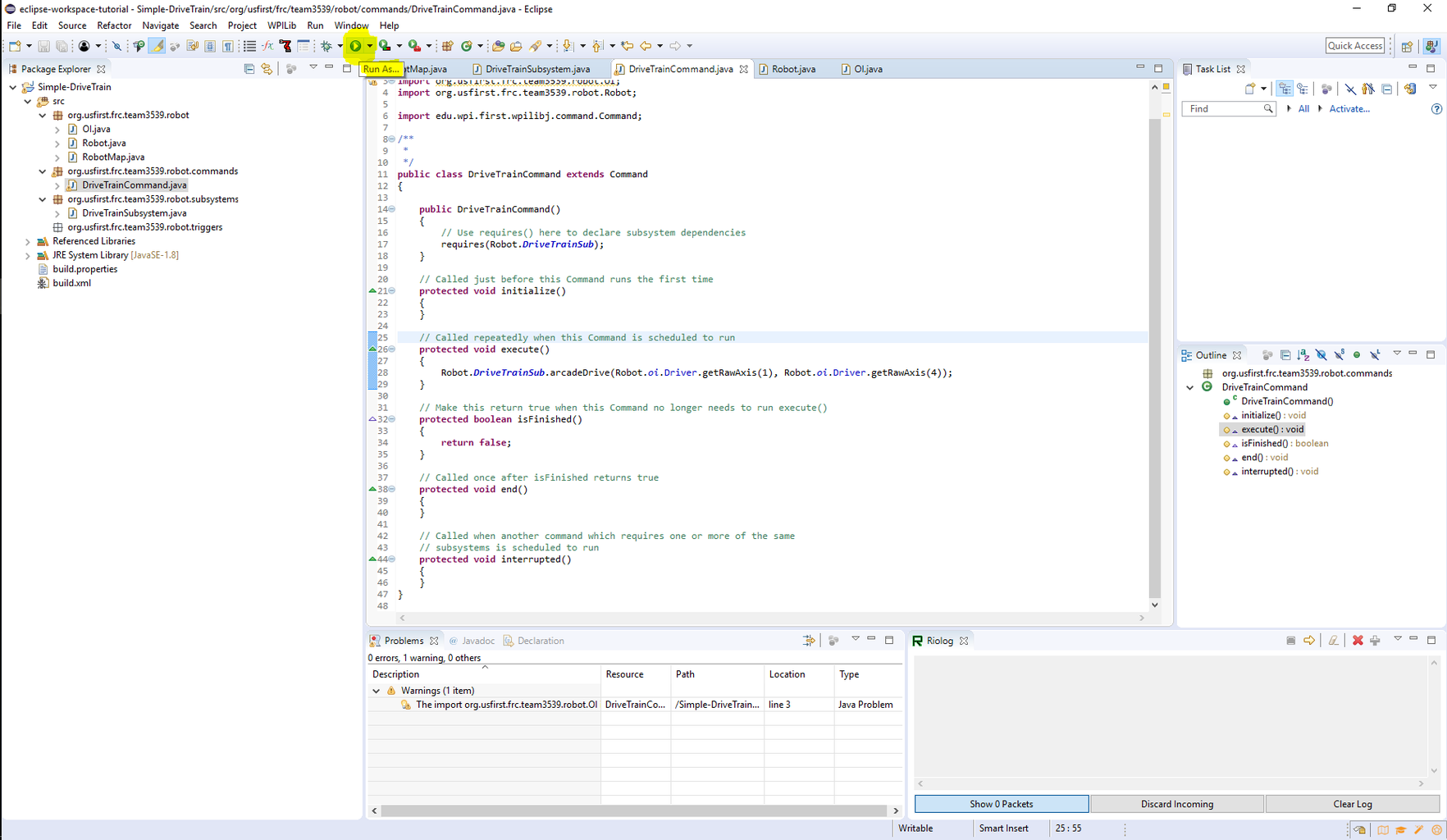Open the WPILib menu
This screenshot has width=1447, height=840.
(x=281, y=25)
